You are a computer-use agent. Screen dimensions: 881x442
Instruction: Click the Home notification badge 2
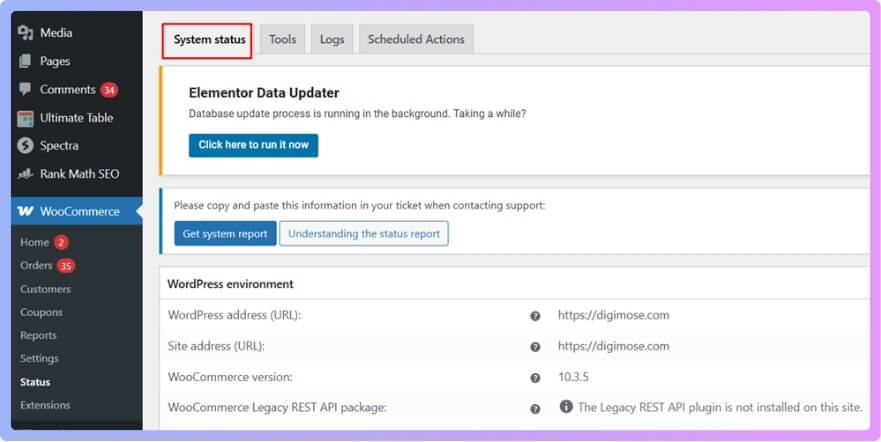61,243
